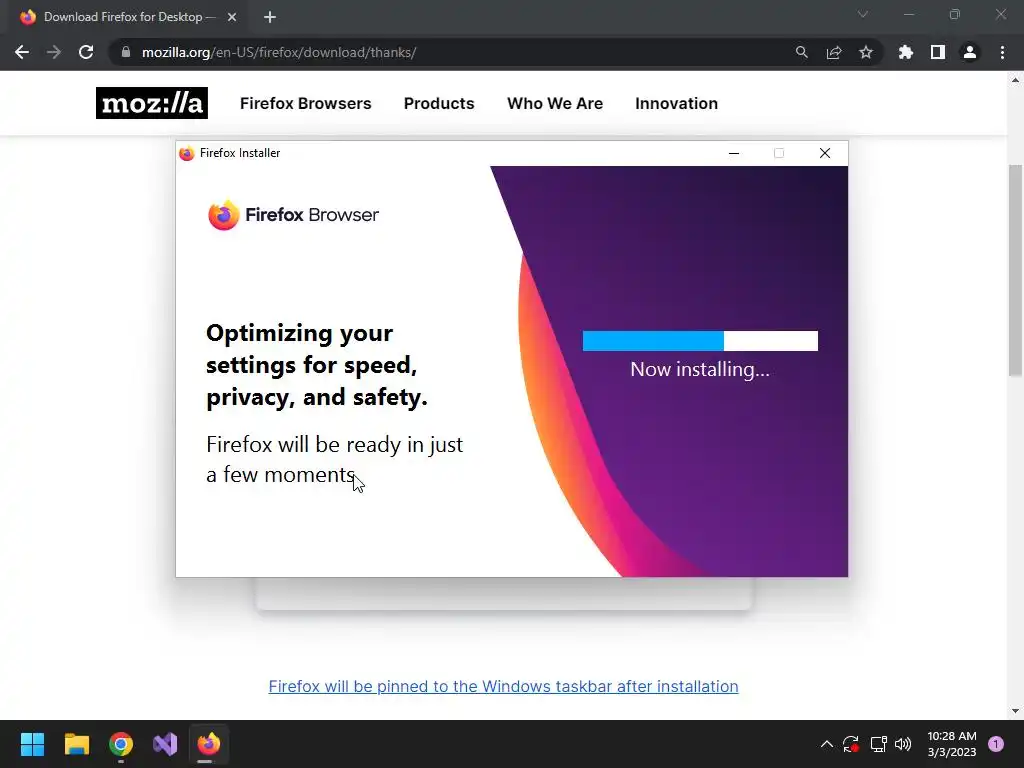Click the scrollbar down arrow

click(1015, 711)
